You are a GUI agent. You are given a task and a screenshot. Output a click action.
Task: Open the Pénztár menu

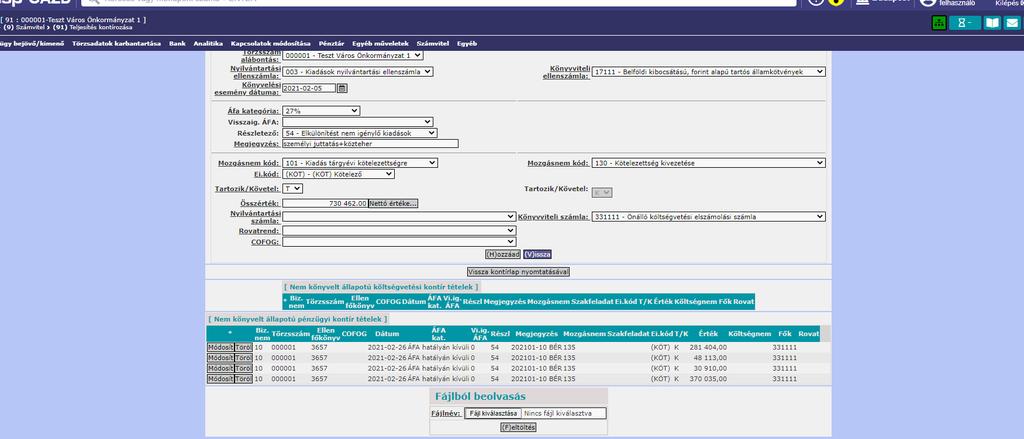[x=331, y=44]
